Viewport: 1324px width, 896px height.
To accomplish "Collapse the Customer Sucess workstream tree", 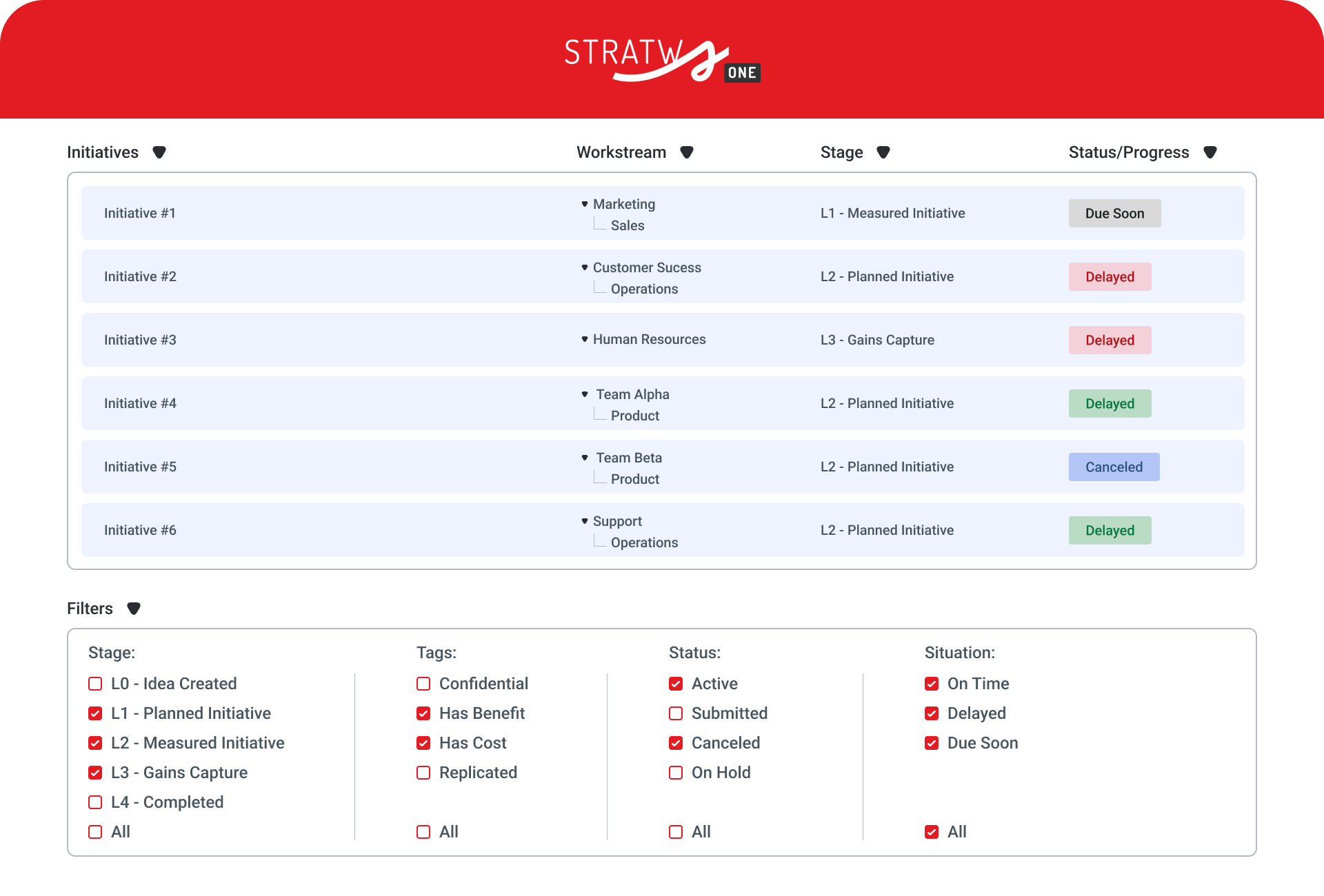I will (585, 267).
